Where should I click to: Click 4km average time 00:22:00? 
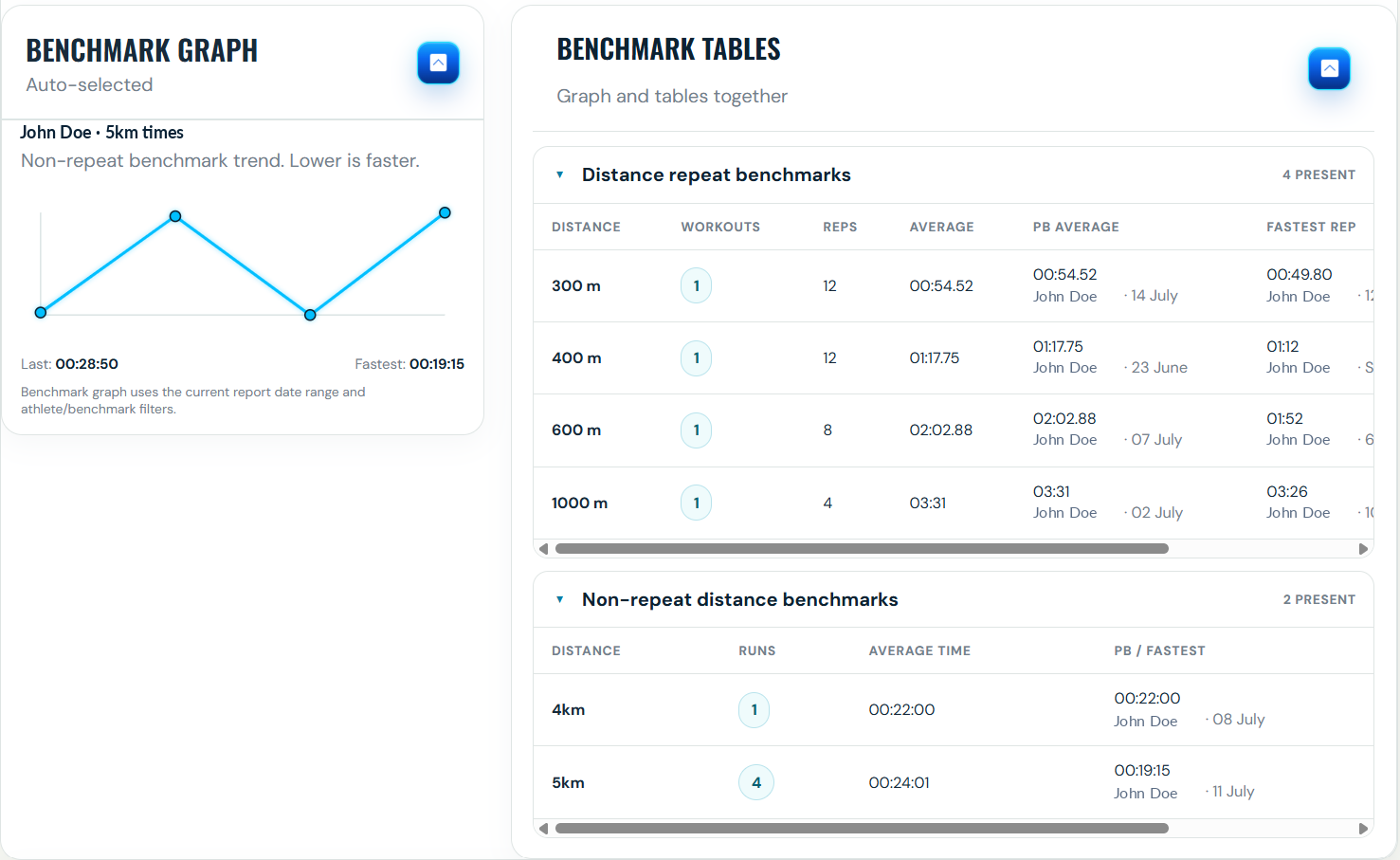coord(901,709)
